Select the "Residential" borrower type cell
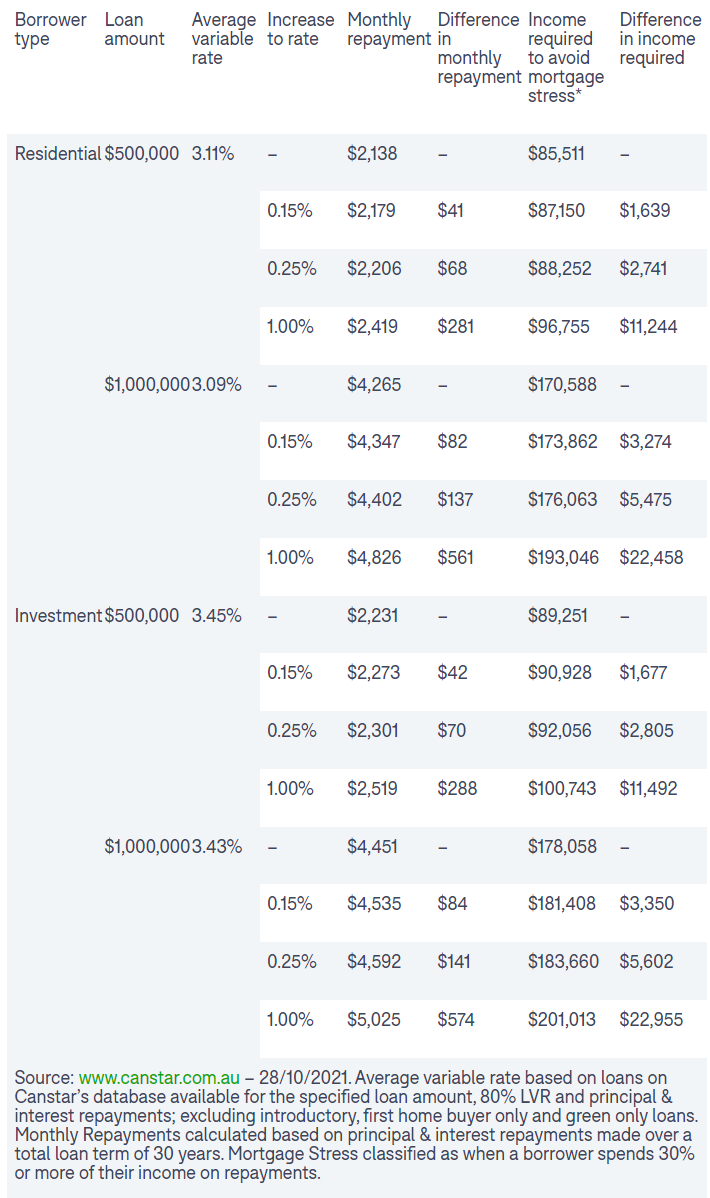710x1198 pixels. pyautogui.click(x=58, y=154)
